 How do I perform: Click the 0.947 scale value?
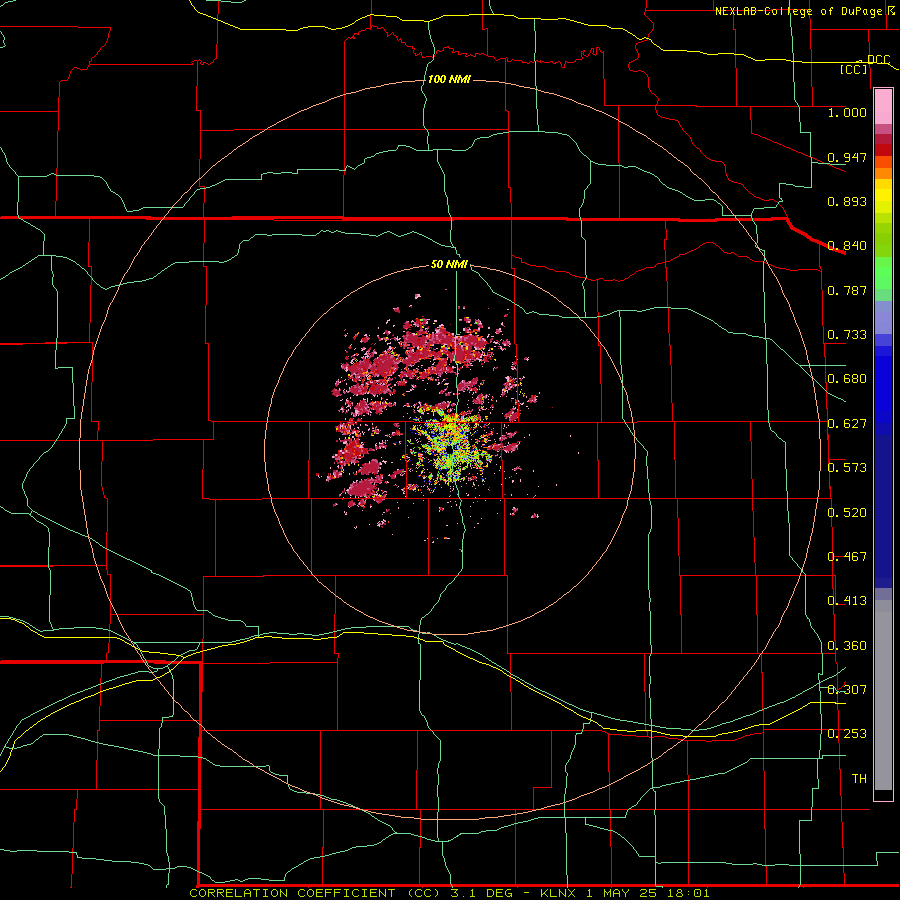click(x=847, y=157)
